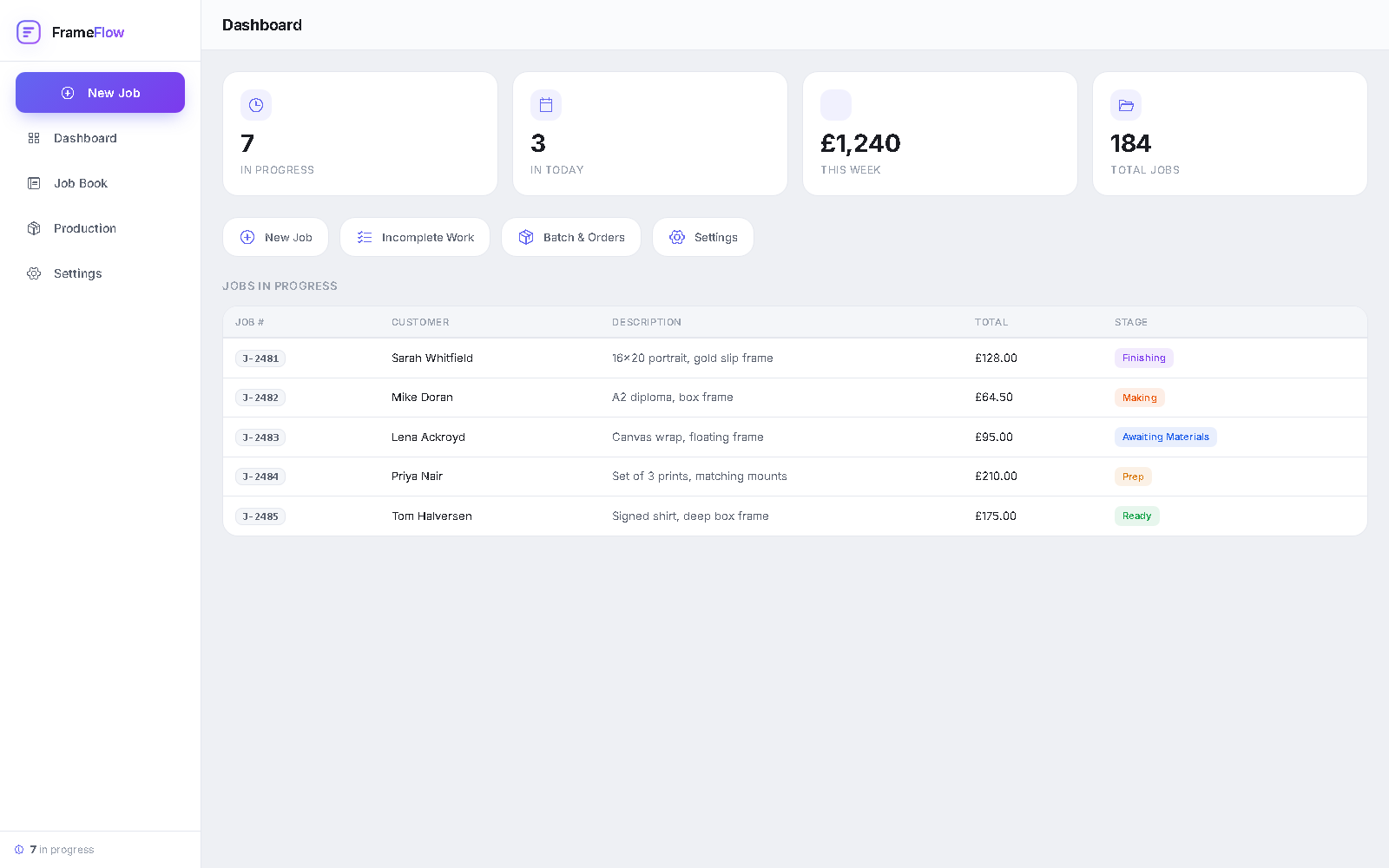Click the FrameFlow logo icon
This screenshot has height=868, width=1389.
(x=29, y=32)
